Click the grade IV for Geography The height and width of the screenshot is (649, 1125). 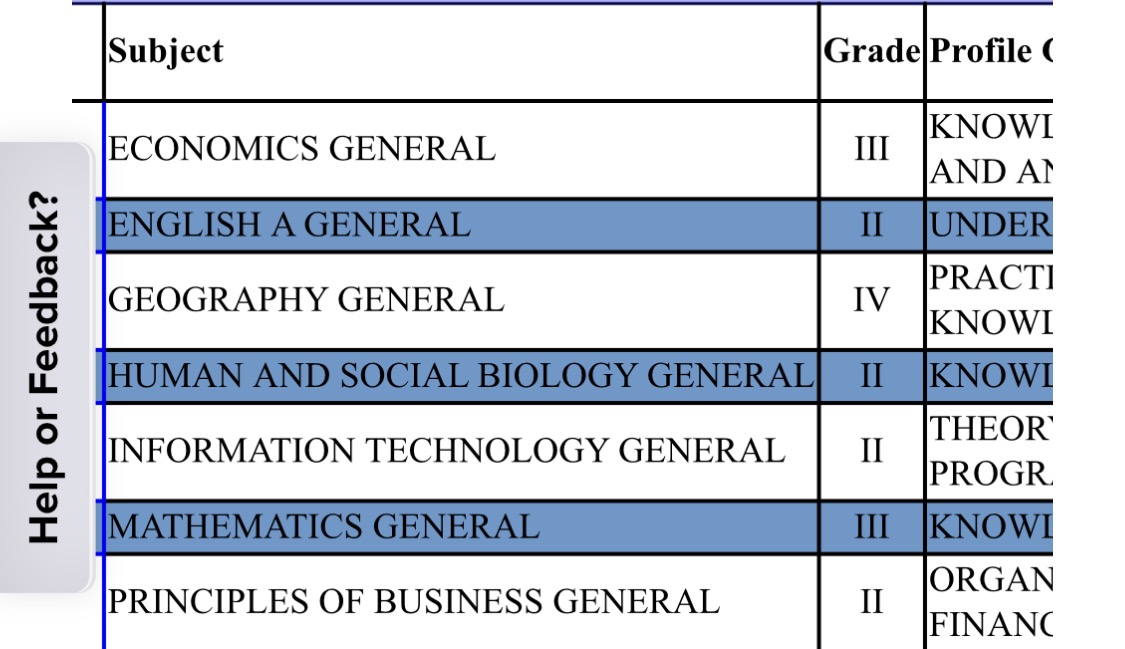point(872,300)
